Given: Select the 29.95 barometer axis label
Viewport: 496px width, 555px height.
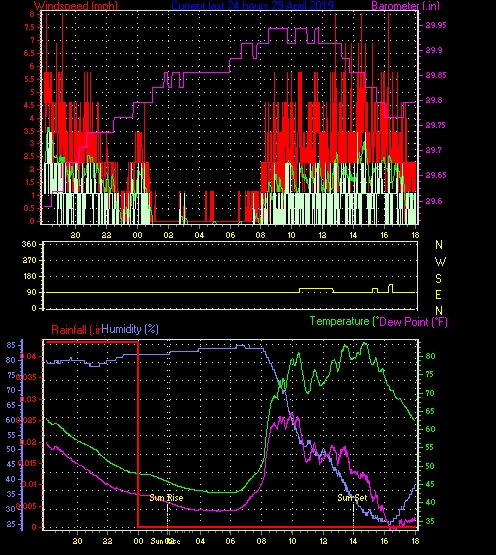Looking at the screenshot, I should (436, 25).
